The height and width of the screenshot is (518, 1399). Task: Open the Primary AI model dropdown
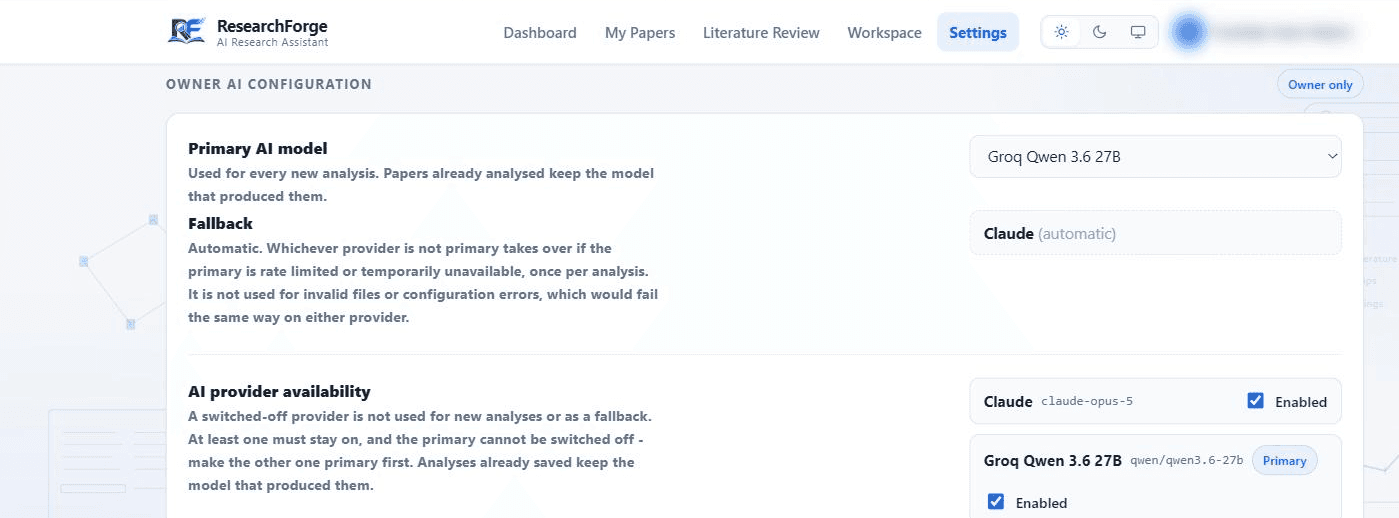[1155, 156]
